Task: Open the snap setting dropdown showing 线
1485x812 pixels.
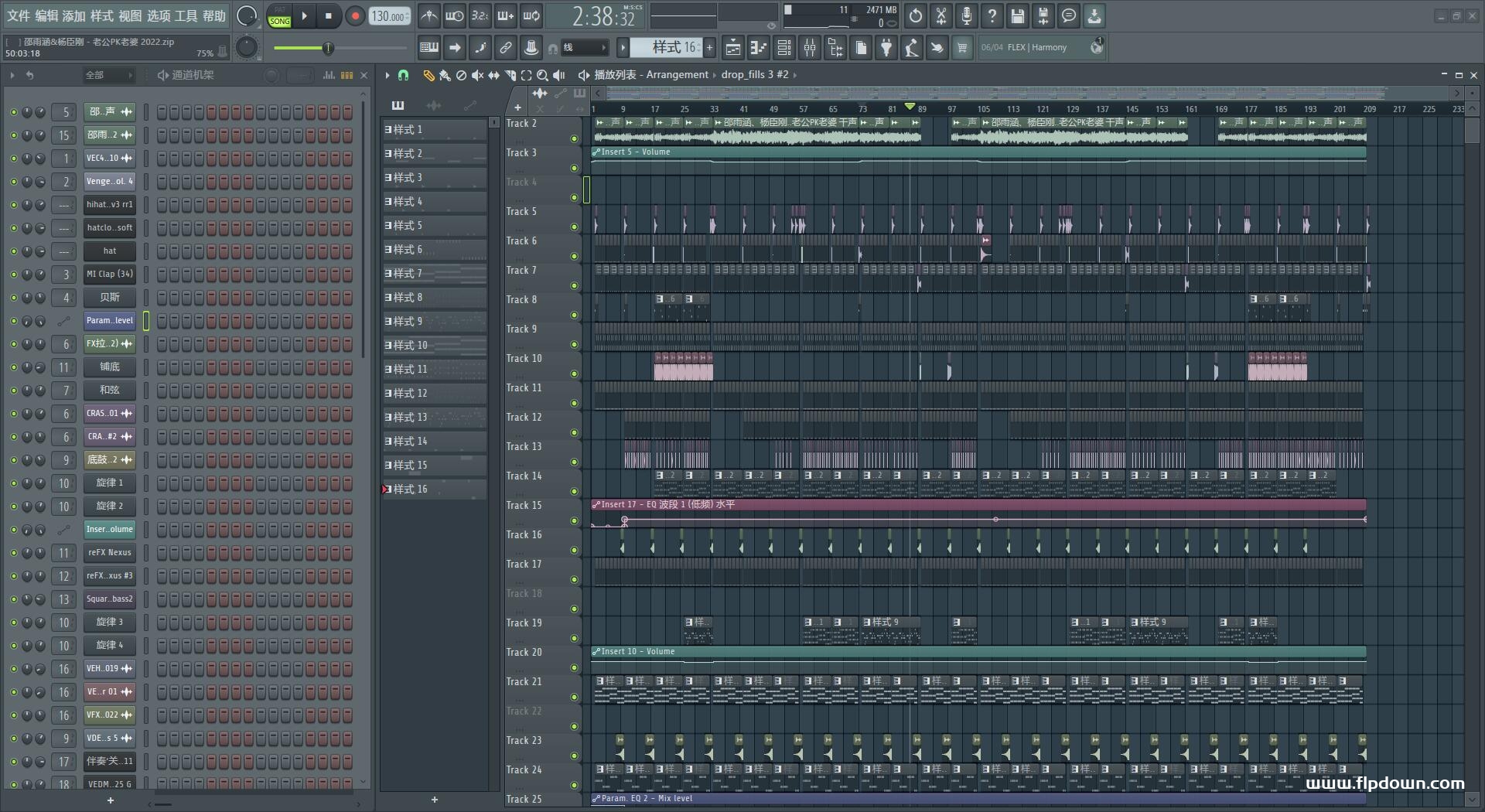Action: click(585, 47)
